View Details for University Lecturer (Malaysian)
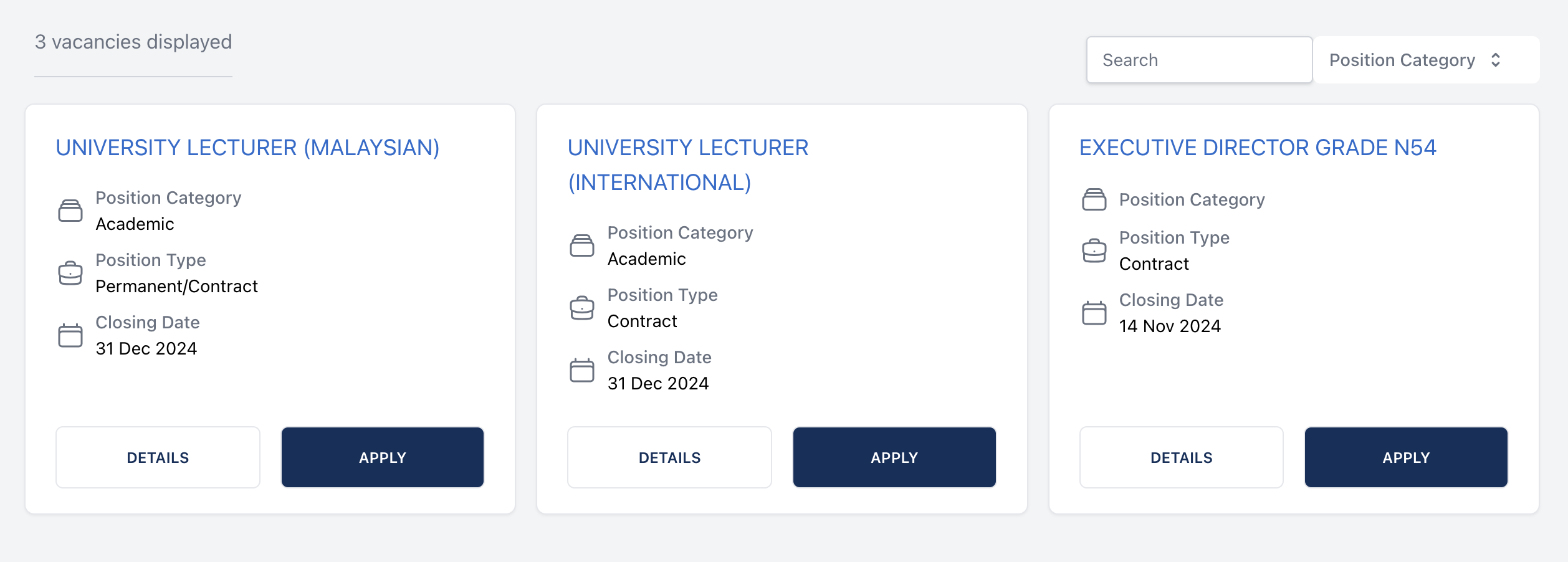Viewport: 1568px width, 562px height. (158, 457)
